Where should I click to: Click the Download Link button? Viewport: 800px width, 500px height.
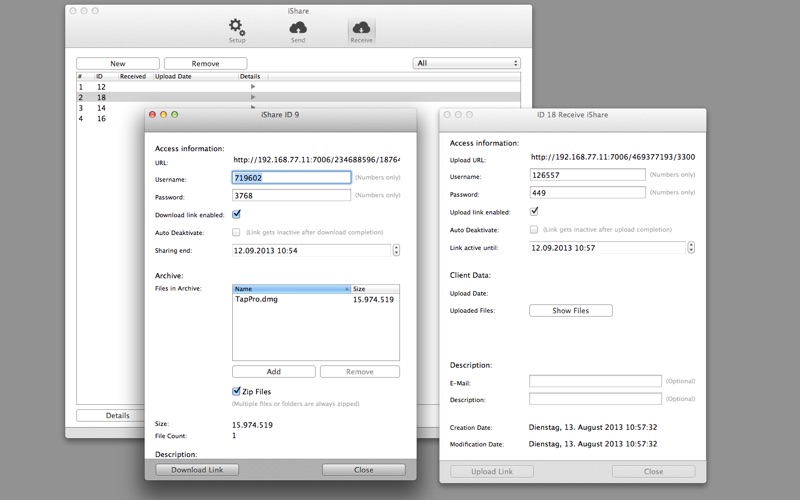tap(197, 469)
